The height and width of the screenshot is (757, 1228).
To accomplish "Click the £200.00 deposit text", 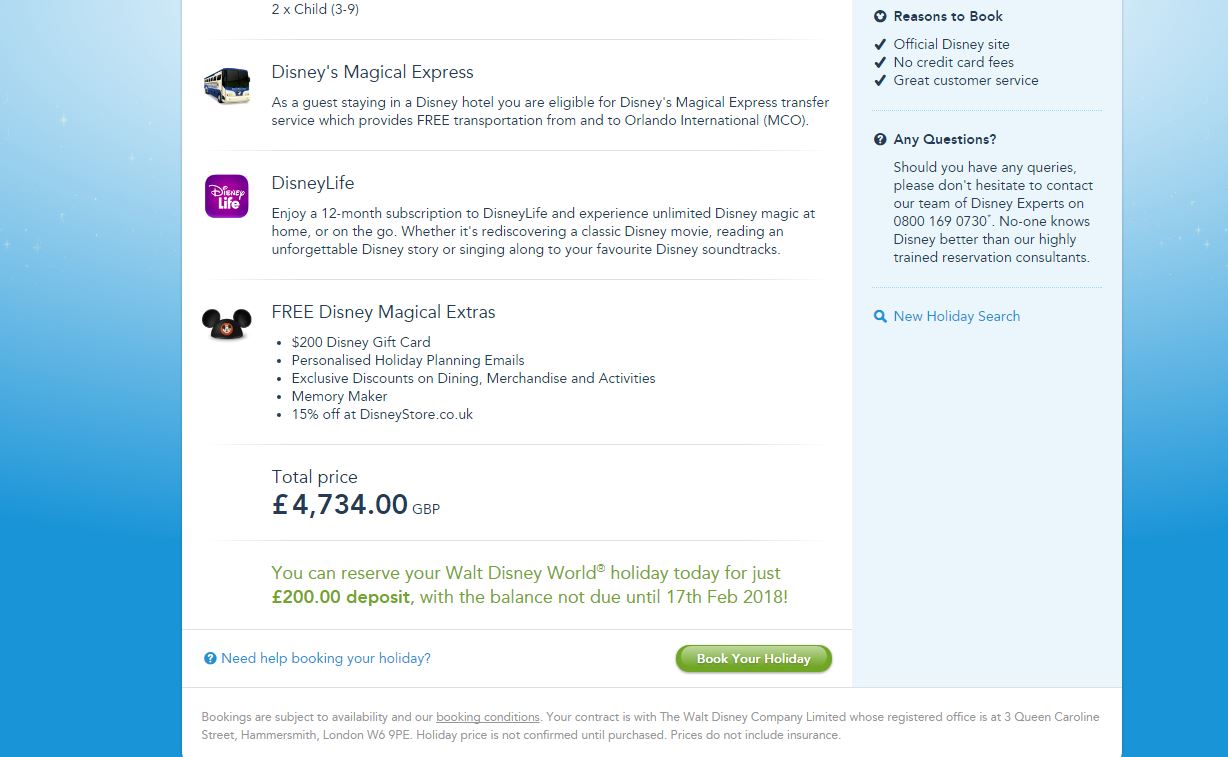I will 341,597.
